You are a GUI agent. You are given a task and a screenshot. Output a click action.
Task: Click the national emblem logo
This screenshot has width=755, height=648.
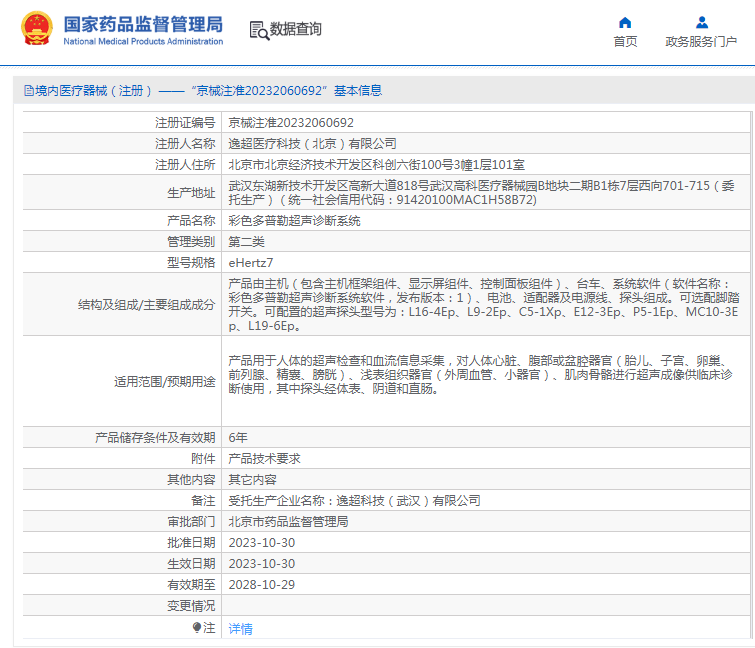pos(37,28)
